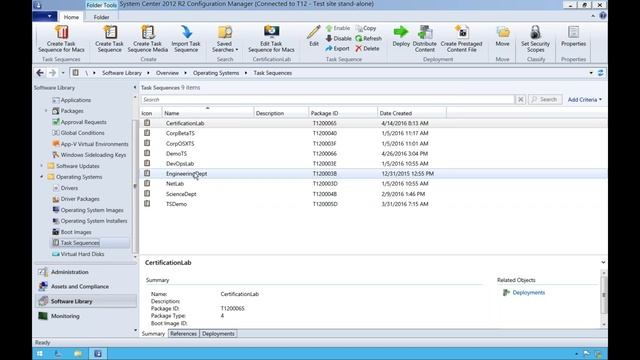640x360 pixels.
Task: Click the Windows Start button
Action: tap(40, 353)
